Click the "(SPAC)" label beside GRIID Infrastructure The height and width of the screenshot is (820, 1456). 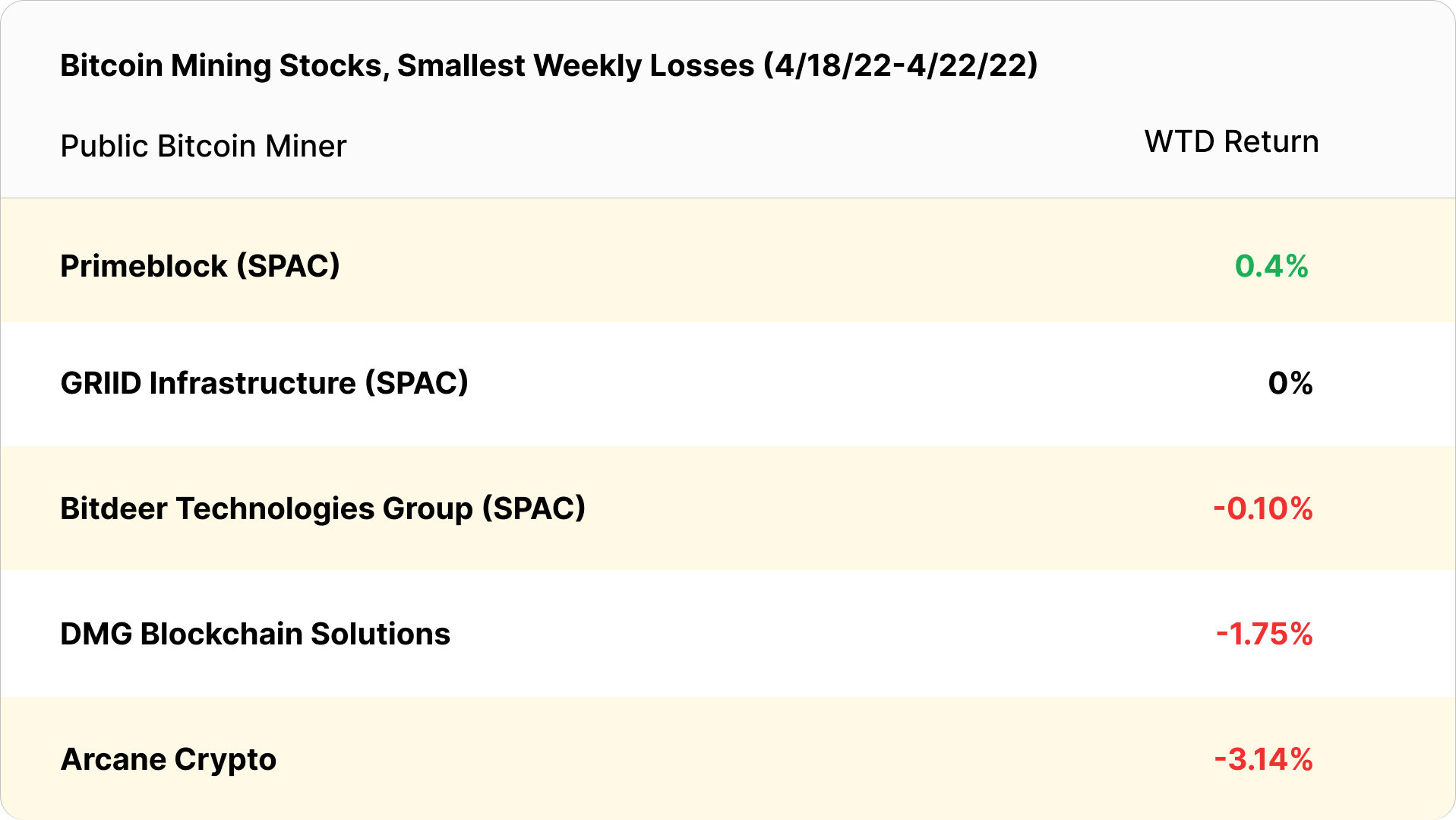[416, 384]
